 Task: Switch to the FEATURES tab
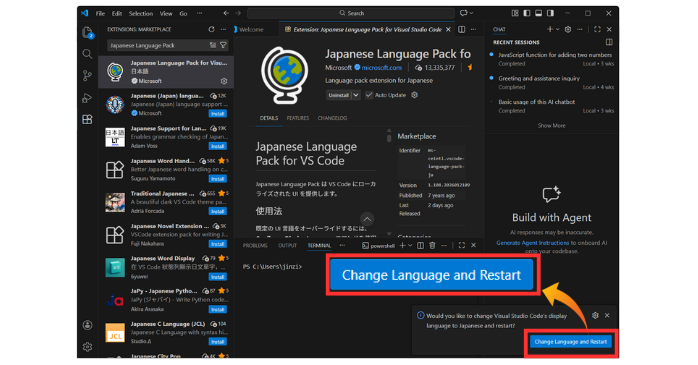point(298,118)
